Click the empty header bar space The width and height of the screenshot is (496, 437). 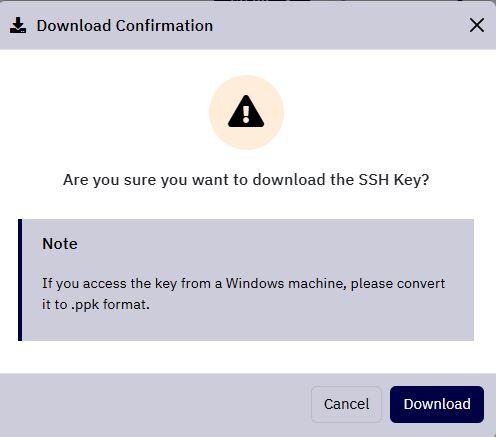tap(340, 26)
